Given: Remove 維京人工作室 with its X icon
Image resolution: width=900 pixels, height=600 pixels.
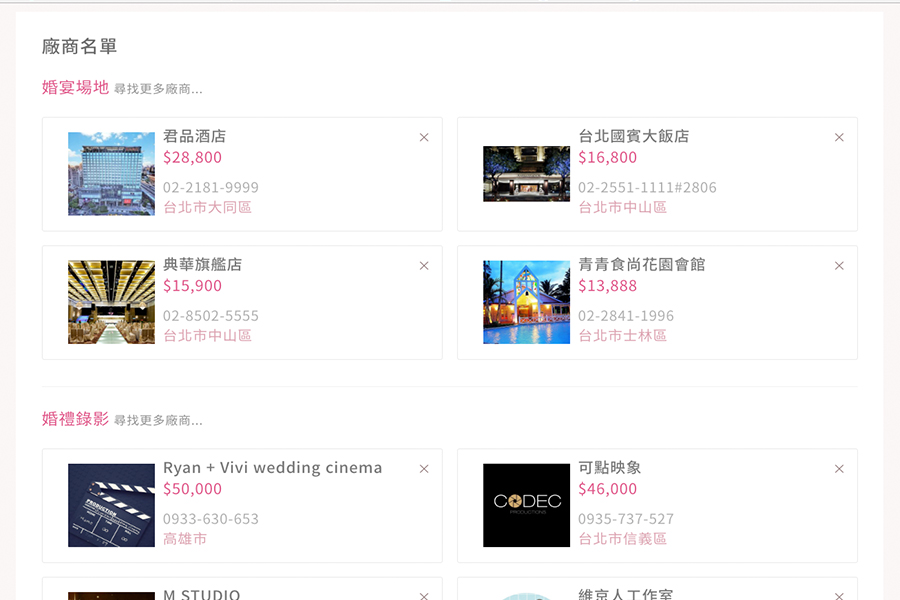Looking at the screenshot, I should [x=839, y=595].
